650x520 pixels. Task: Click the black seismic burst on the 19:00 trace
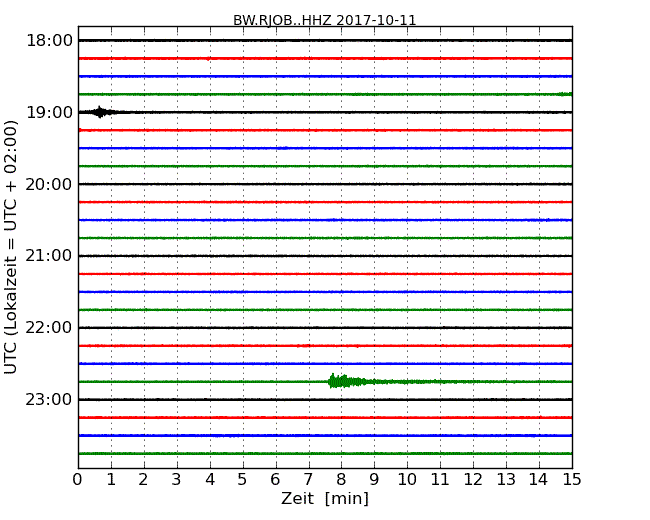(100, 112)
